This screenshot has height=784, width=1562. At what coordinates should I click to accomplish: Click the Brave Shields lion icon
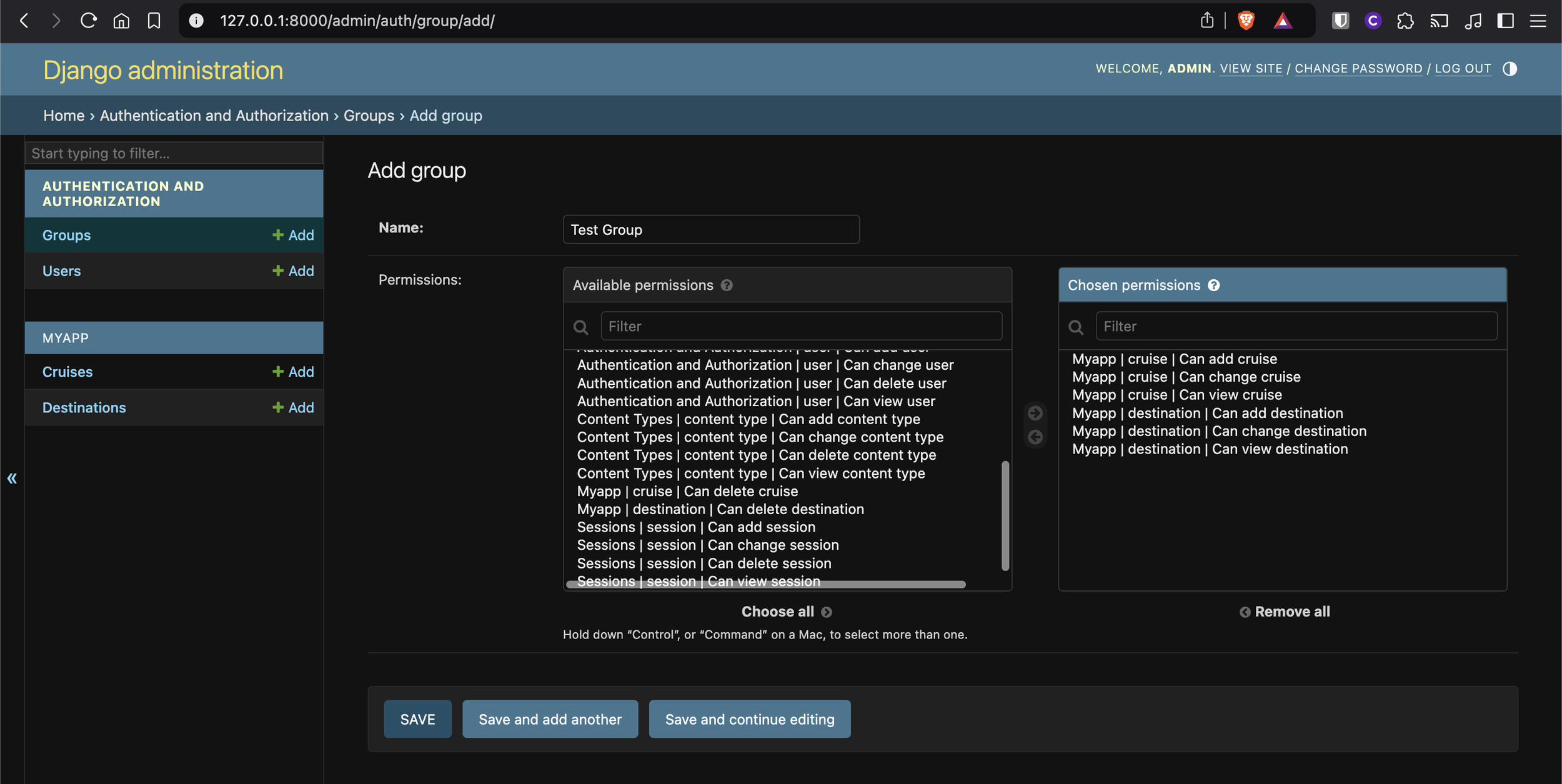(x=1246, y=21)
